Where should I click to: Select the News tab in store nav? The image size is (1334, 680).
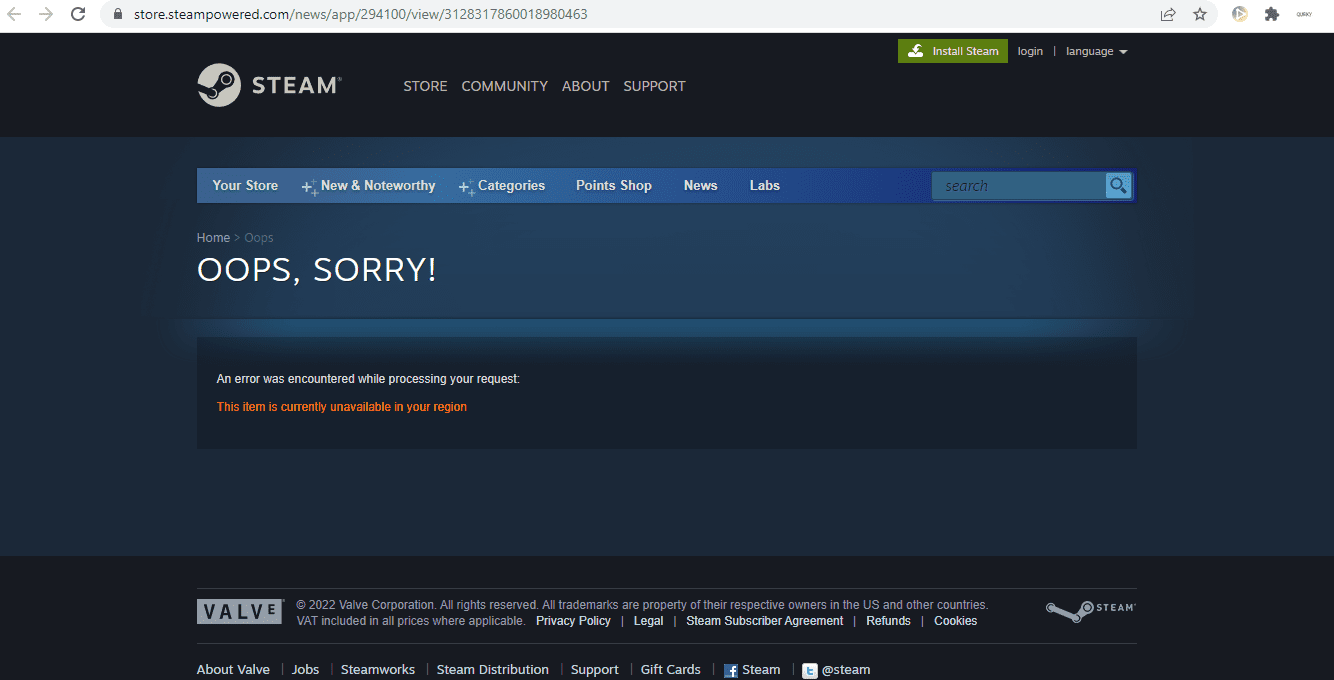click(x=701, y=185)
